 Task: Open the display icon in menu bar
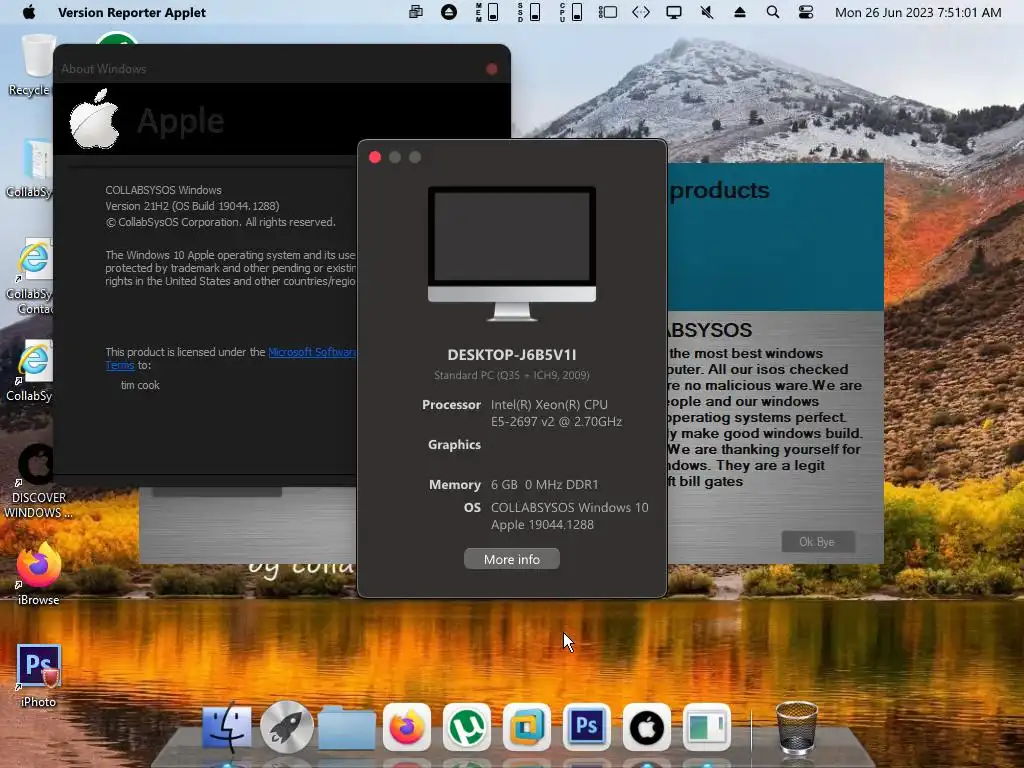[673, 12]
